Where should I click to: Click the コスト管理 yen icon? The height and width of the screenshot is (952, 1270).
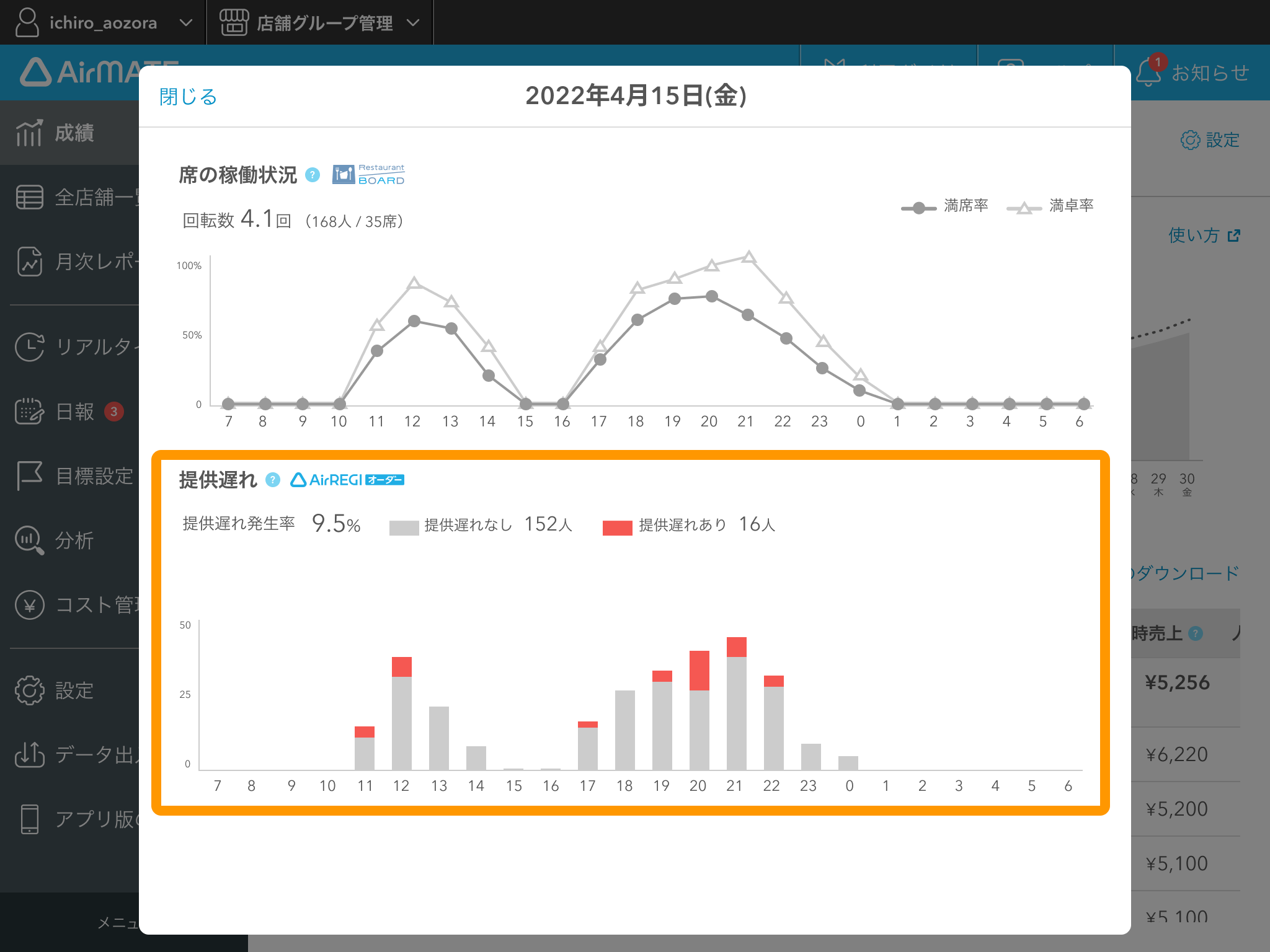29,605
